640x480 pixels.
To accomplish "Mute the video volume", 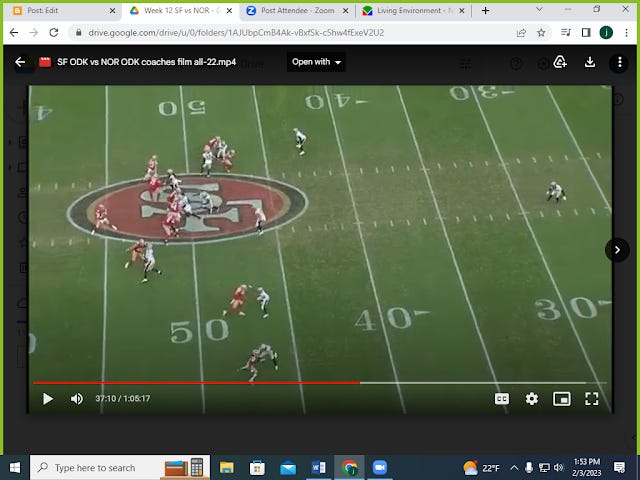I will 76,399.
